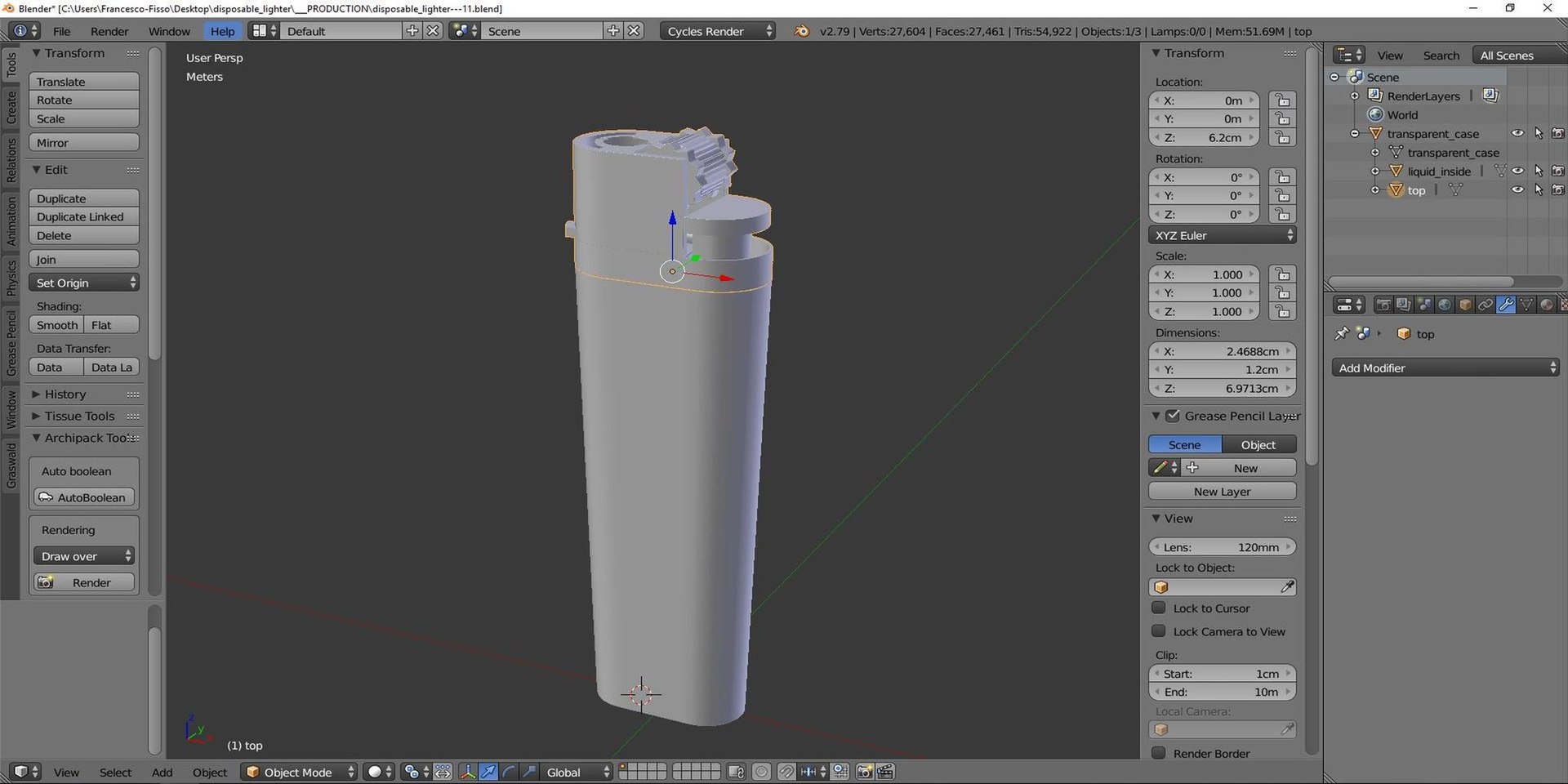Lock the X location axis

(x=1283, y=100)
